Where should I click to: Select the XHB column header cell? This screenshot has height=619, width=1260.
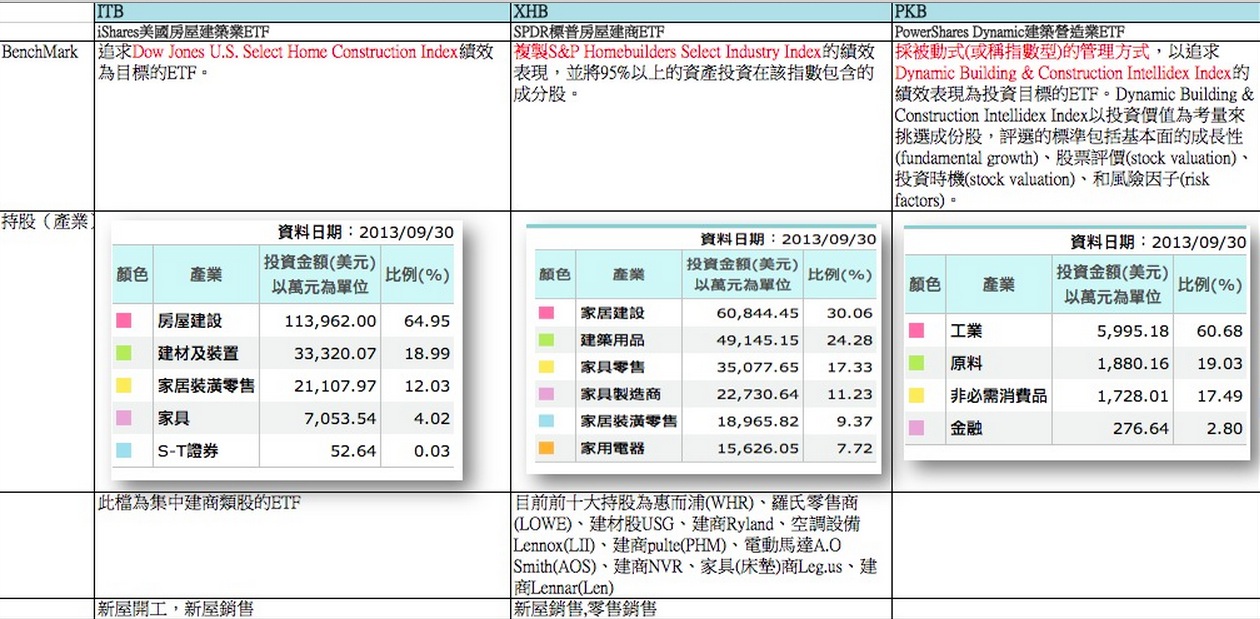click(x=701, y=13)
